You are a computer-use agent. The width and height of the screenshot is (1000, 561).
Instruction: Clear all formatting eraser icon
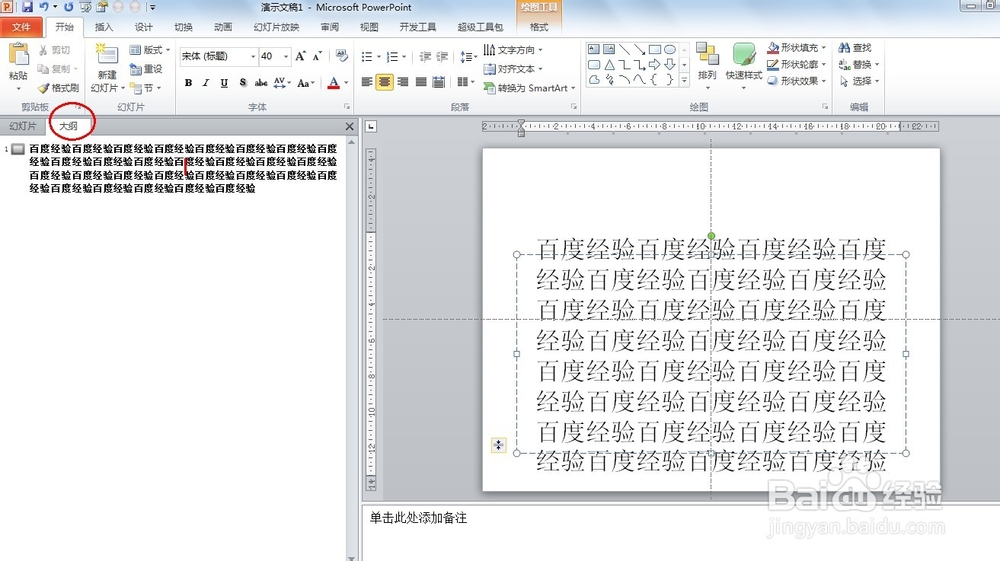point(342,56)
